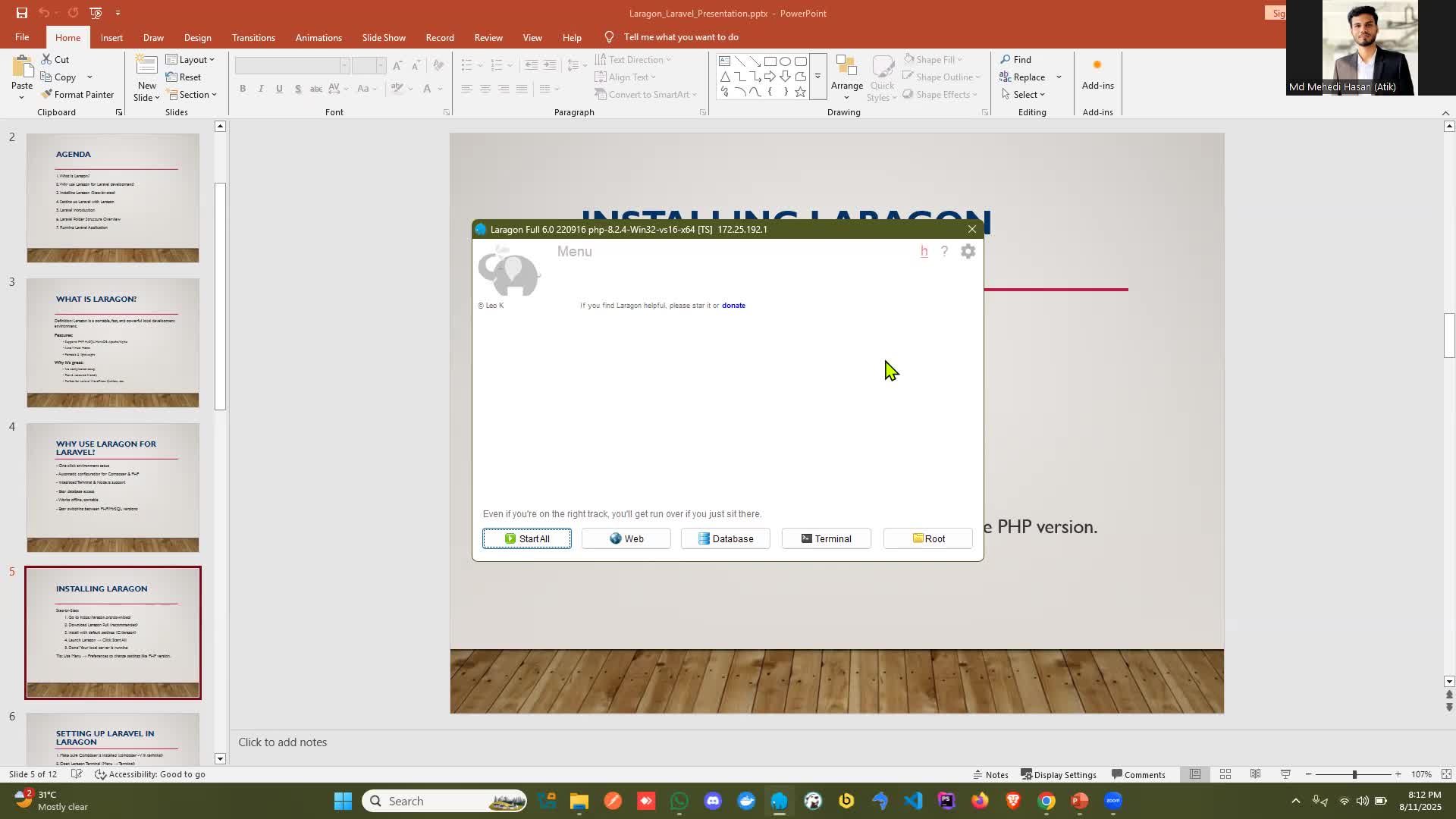
Task: Click the Root button in Laragon
Action: pos(928,538)
